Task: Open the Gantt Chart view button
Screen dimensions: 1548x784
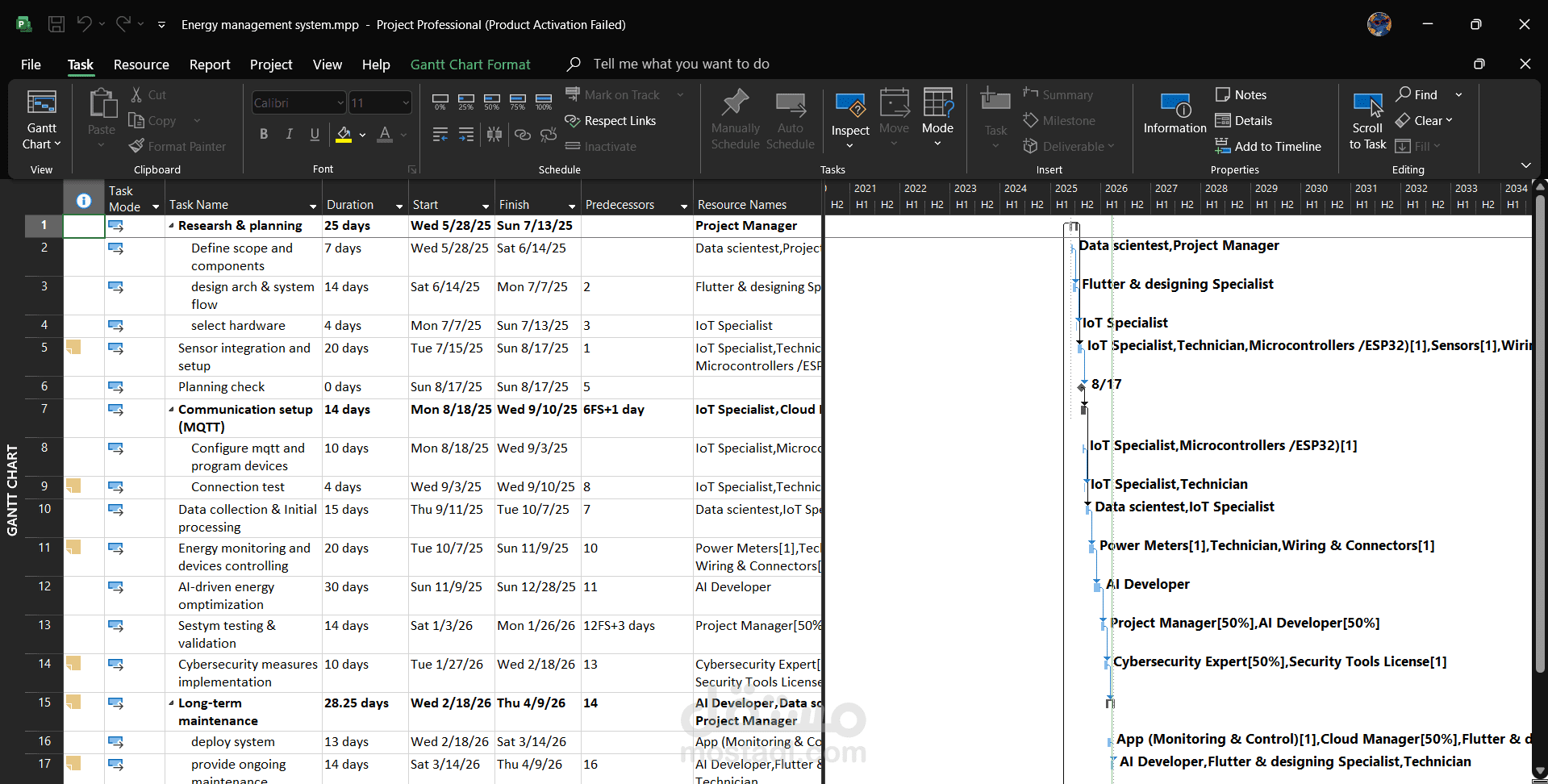Action: pyautogui.click(x=42, y=121)
